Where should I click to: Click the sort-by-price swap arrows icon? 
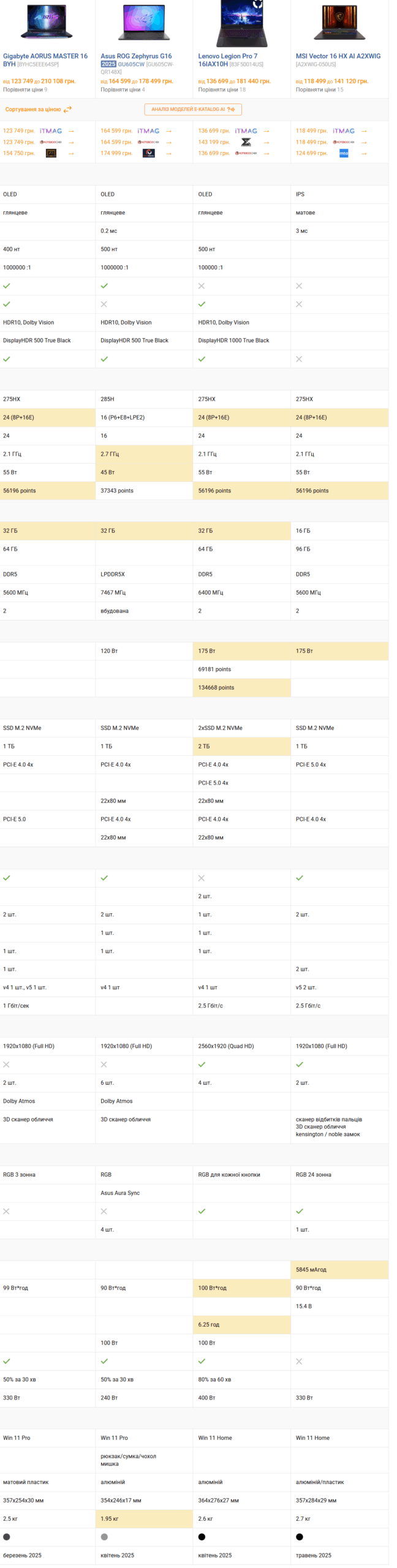point(67,110)
